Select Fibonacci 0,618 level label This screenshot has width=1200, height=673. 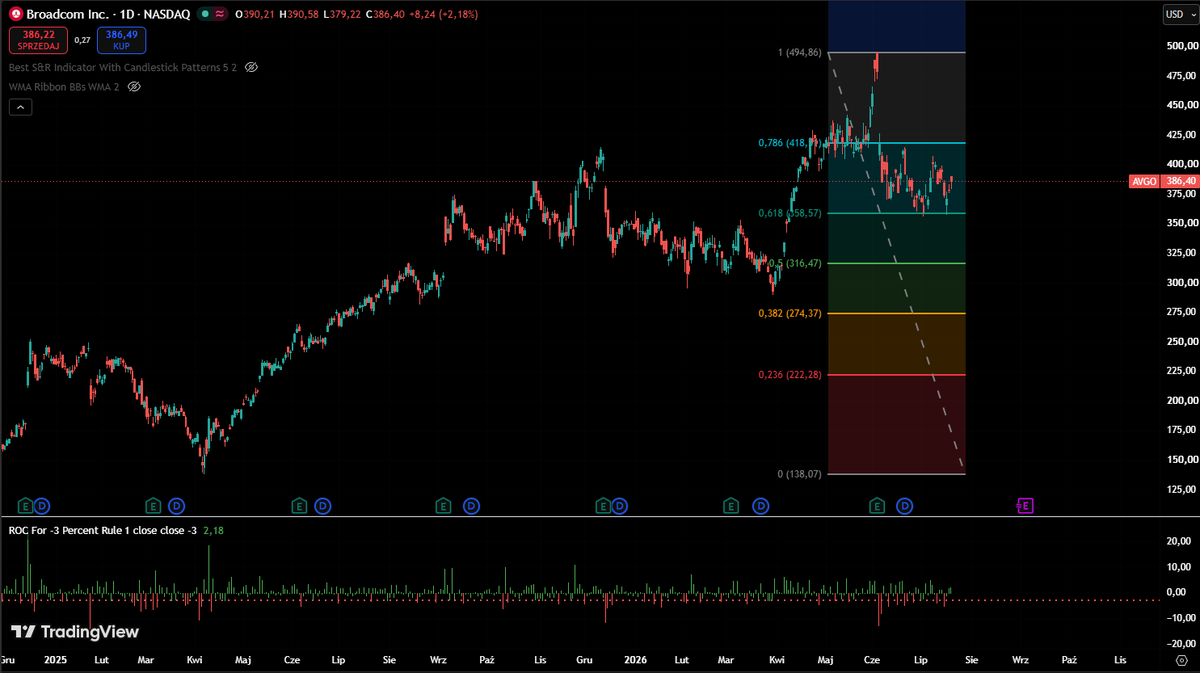tap(791, 213)
